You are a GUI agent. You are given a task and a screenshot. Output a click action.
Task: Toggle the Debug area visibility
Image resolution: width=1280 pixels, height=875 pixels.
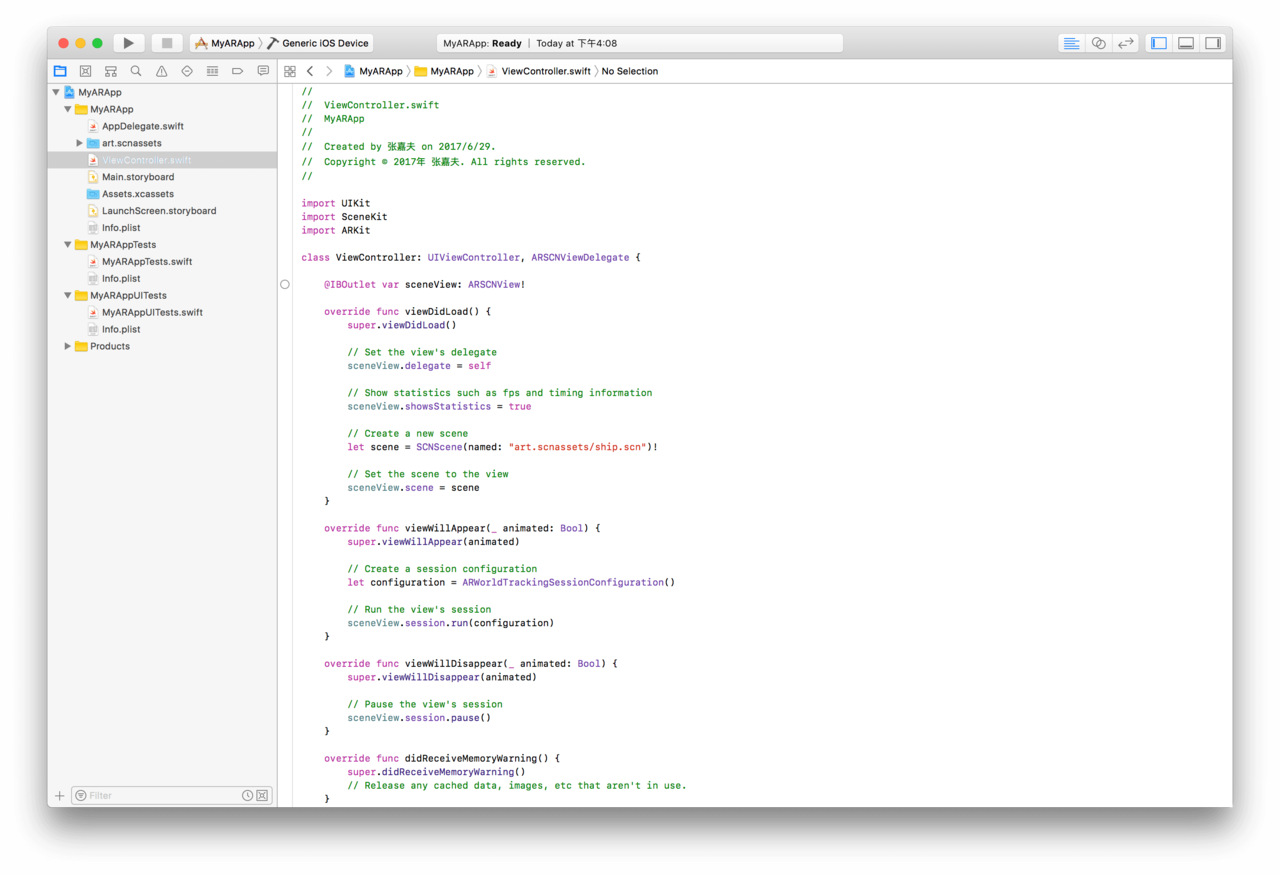coord(1186,43)
